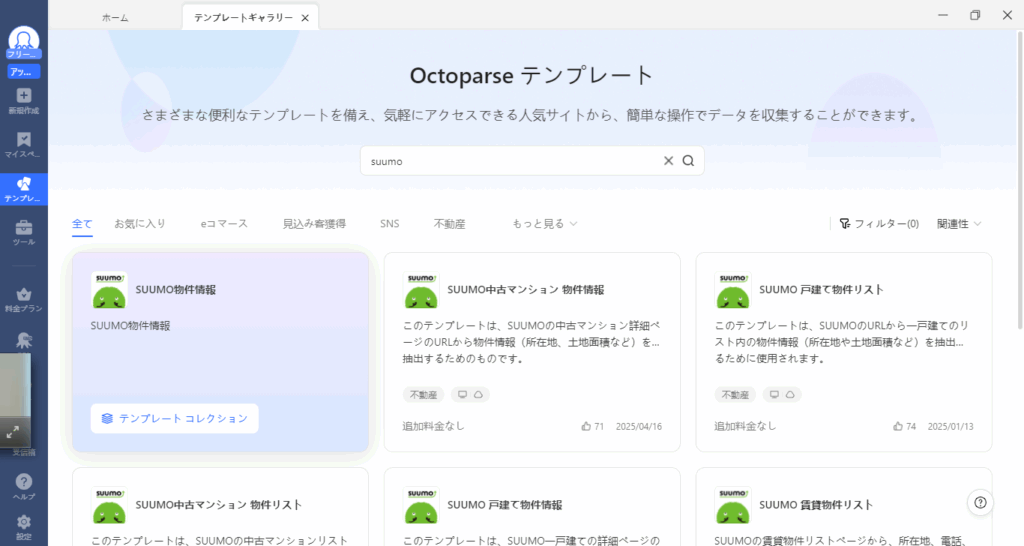The image size is (1024, 546).
Task: Click SUUMO 賃貸物件リスト logo
Action: 733,505
